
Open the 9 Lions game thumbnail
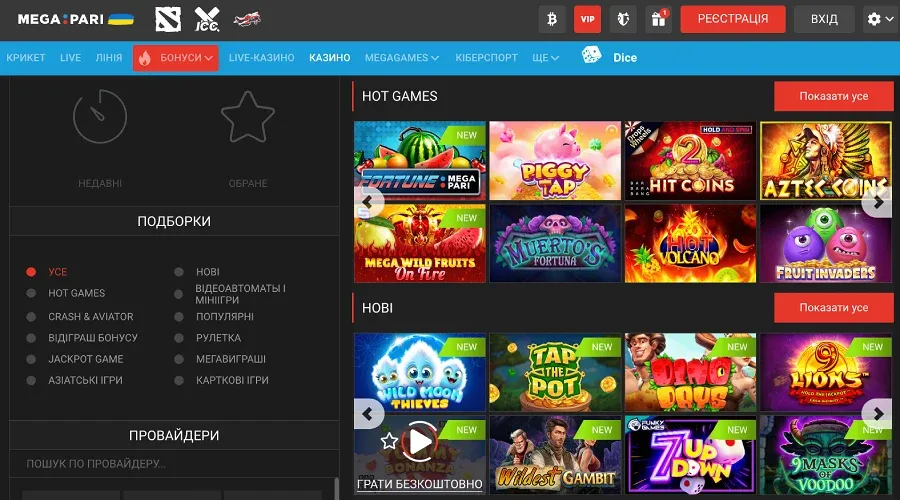click(826, 372)
